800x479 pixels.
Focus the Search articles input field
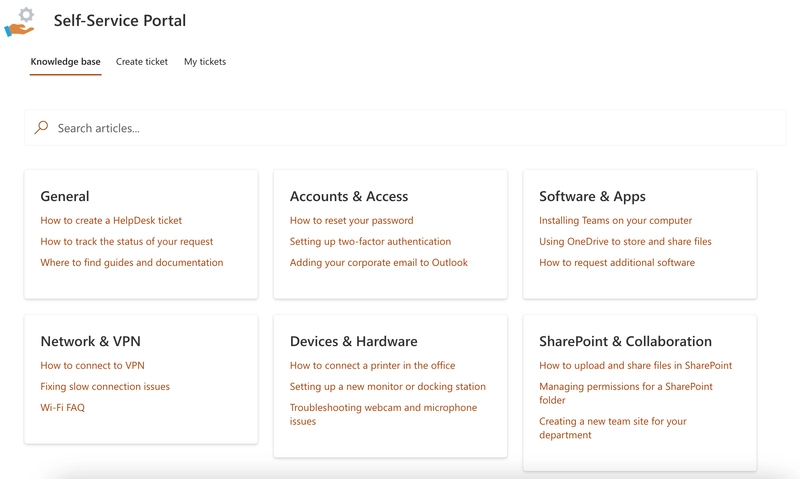[400, 128]
